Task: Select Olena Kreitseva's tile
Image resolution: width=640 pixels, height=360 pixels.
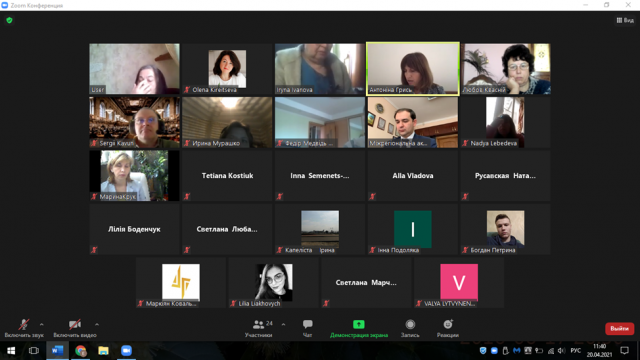Action: pyautogui.click(x=227, y=69)
